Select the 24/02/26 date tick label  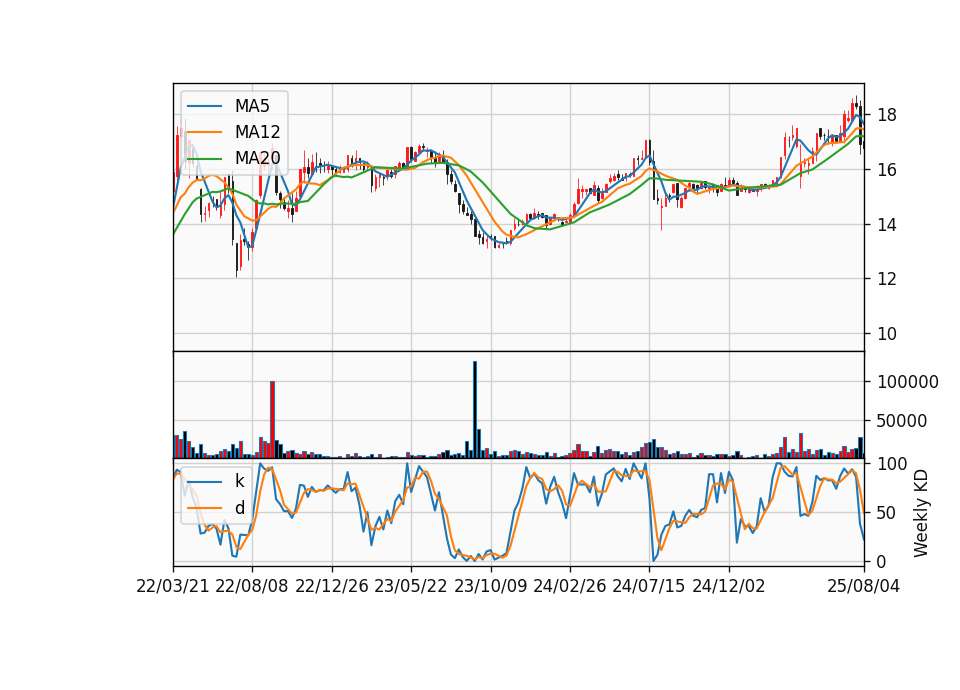[569, 586]
